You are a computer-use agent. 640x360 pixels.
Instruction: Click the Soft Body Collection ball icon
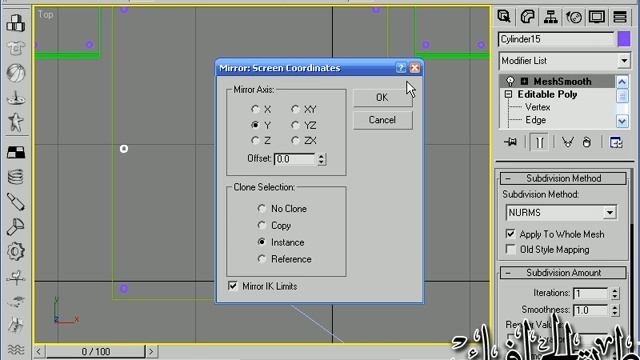pyautogui.click(x=16, y=73)
